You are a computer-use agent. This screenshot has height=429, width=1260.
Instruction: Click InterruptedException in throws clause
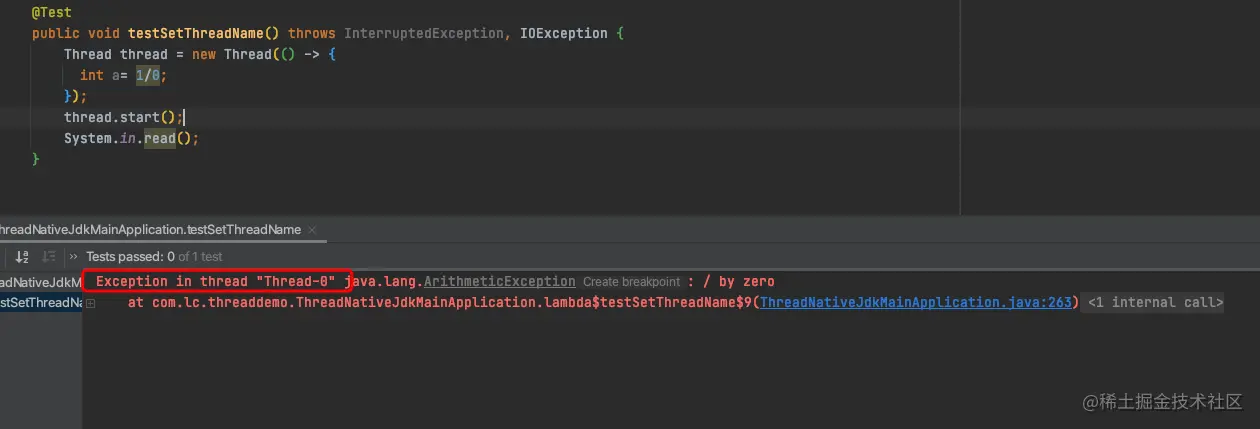[x=424, y=33]
